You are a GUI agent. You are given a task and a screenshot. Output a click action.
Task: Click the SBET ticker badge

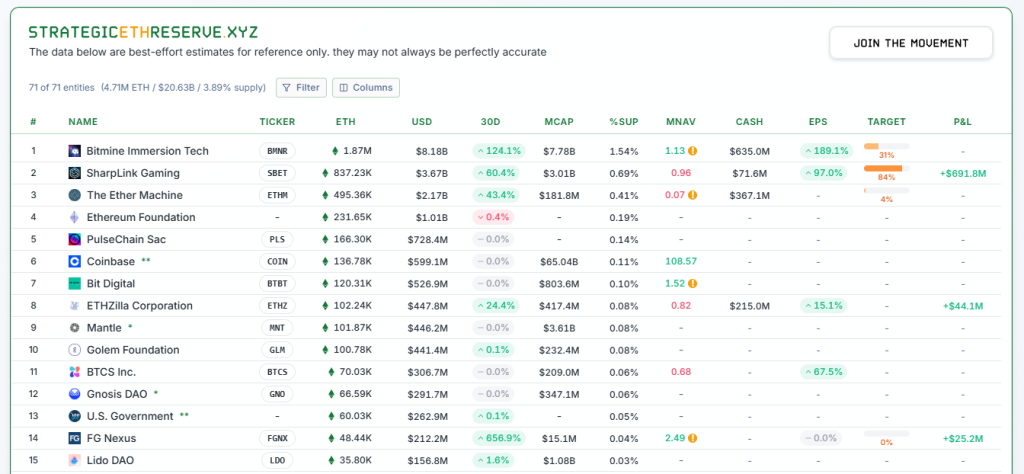(x=277, y=173)
